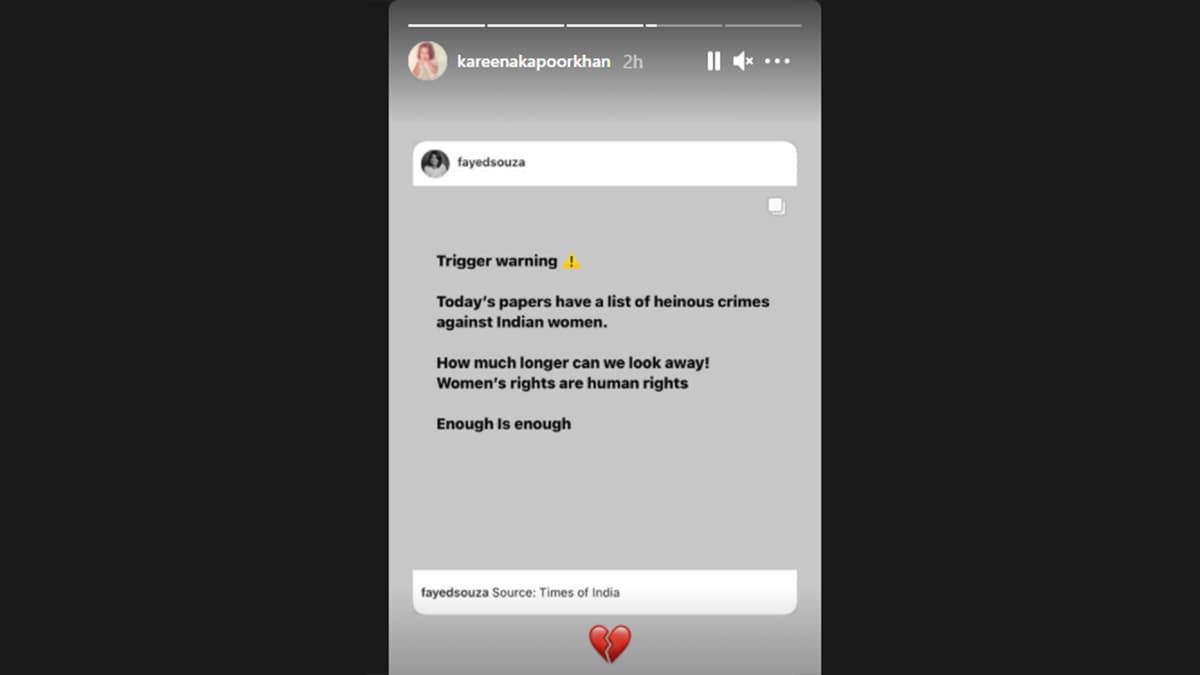Pause the story playback
The width and height of the screenshot is (1200, 675).
[x=713, y=61]
